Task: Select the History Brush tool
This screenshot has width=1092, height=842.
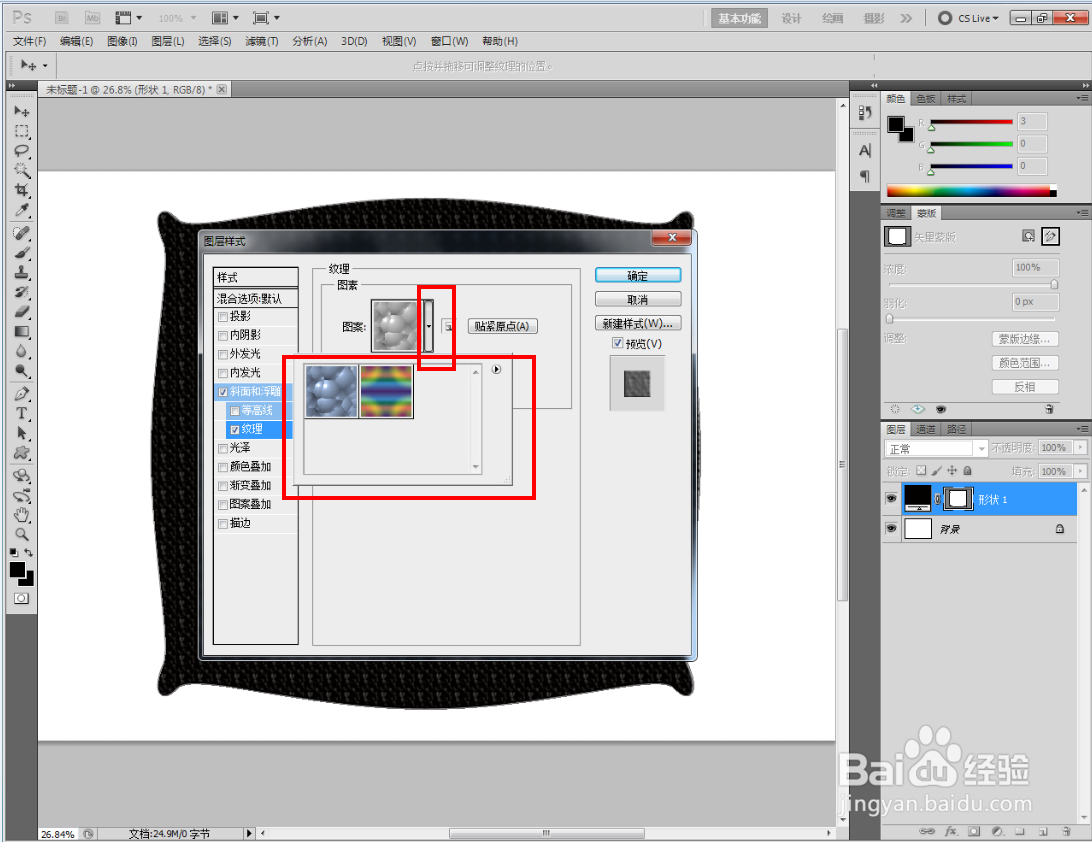Action: click(22, 292)
